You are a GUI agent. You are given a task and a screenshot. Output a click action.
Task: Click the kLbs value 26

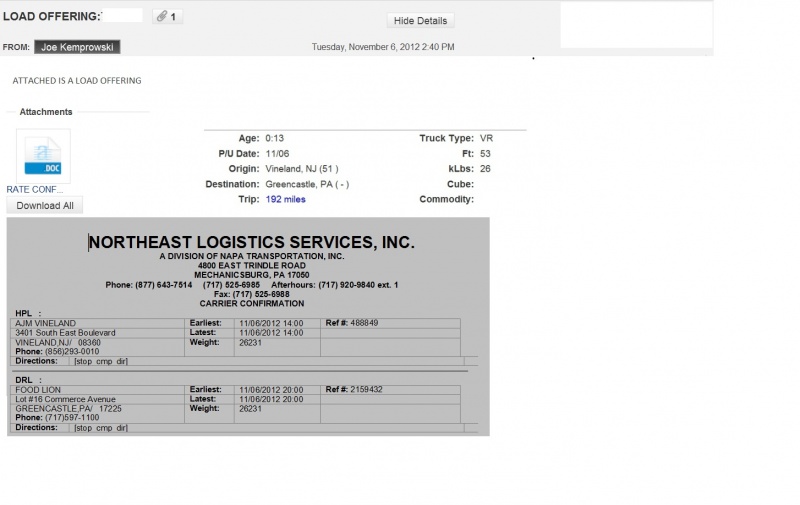tap(485, 169)
